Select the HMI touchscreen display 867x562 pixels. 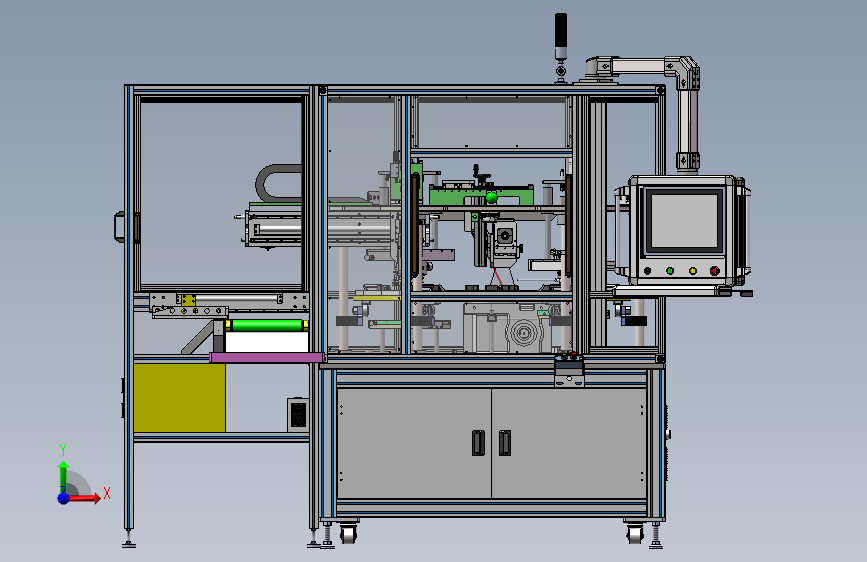(x=685, y=221)
